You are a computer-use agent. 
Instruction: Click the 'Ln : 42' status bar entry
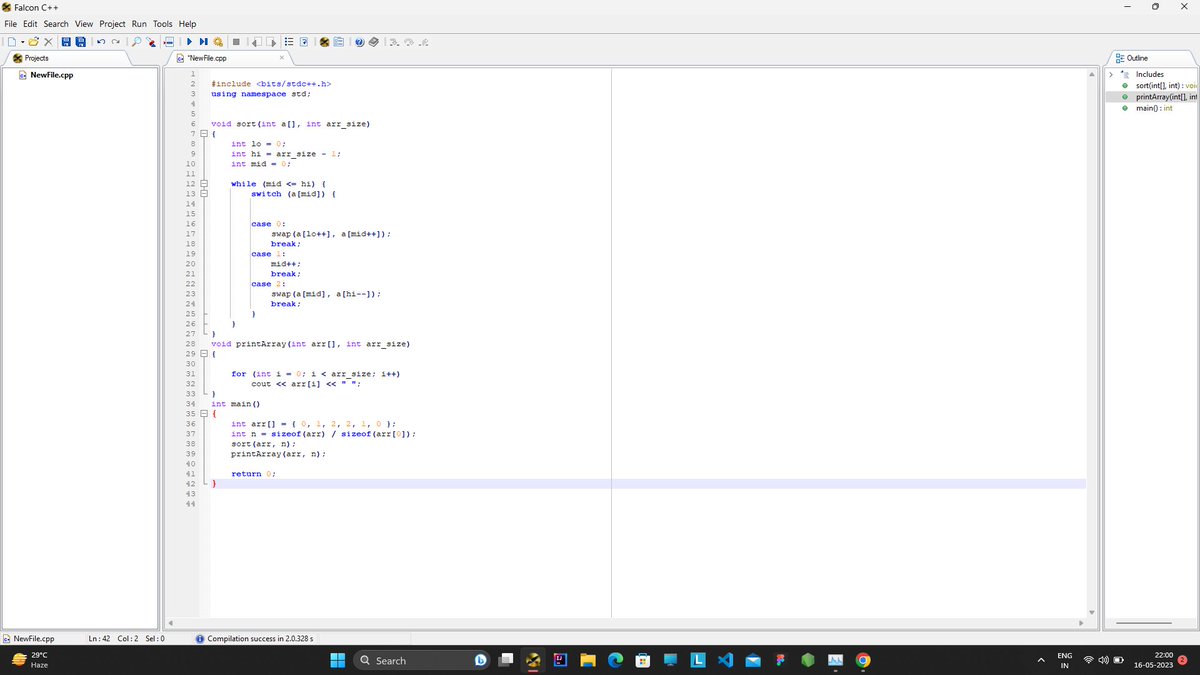99,638
